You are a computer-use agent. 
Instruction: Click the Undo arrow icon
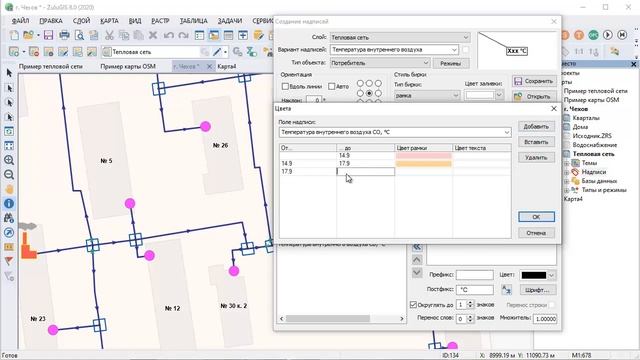tap(168, 35)
